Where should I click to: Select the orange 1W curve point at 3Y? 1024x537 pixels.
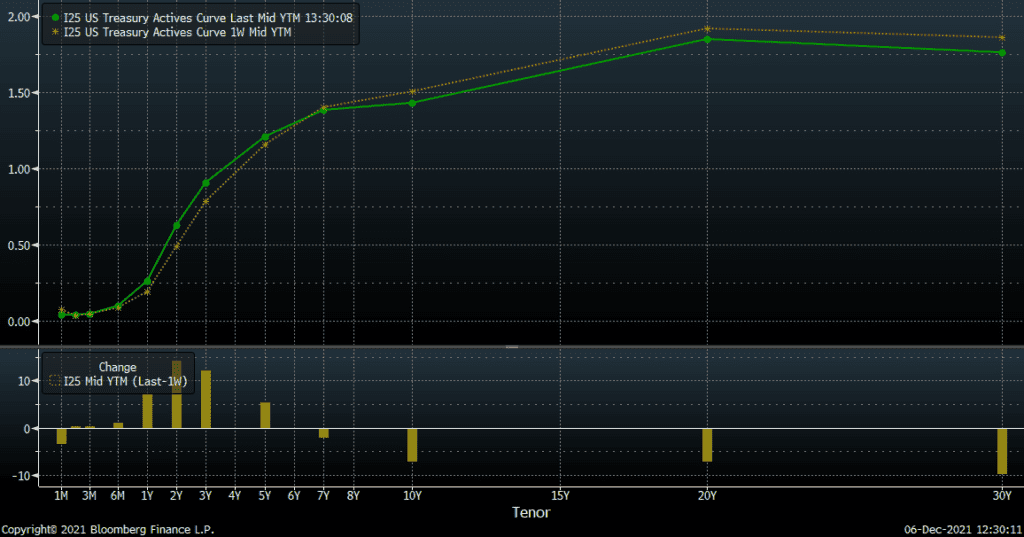pos(206,202)
